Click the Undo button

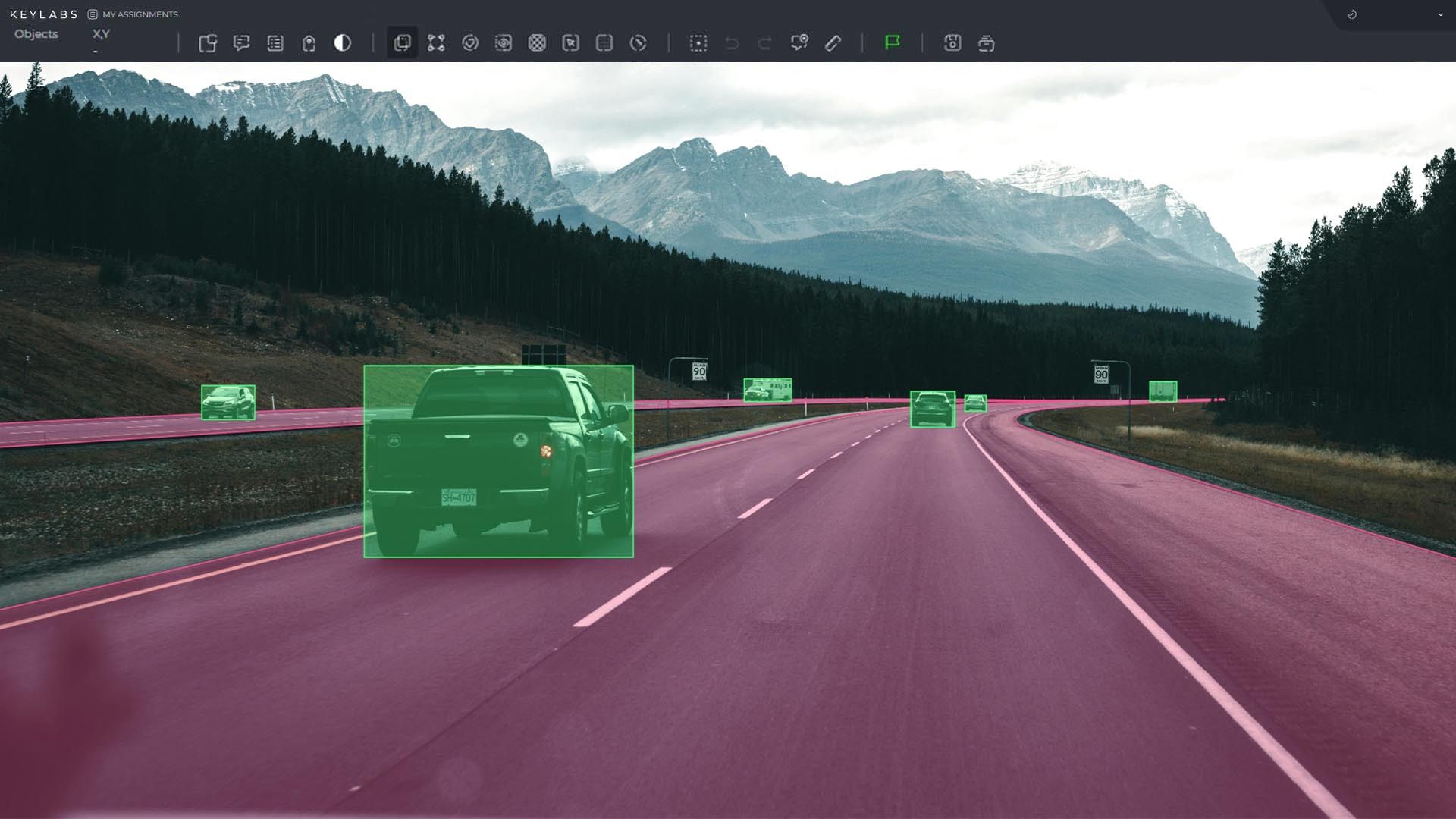(730, 43)
